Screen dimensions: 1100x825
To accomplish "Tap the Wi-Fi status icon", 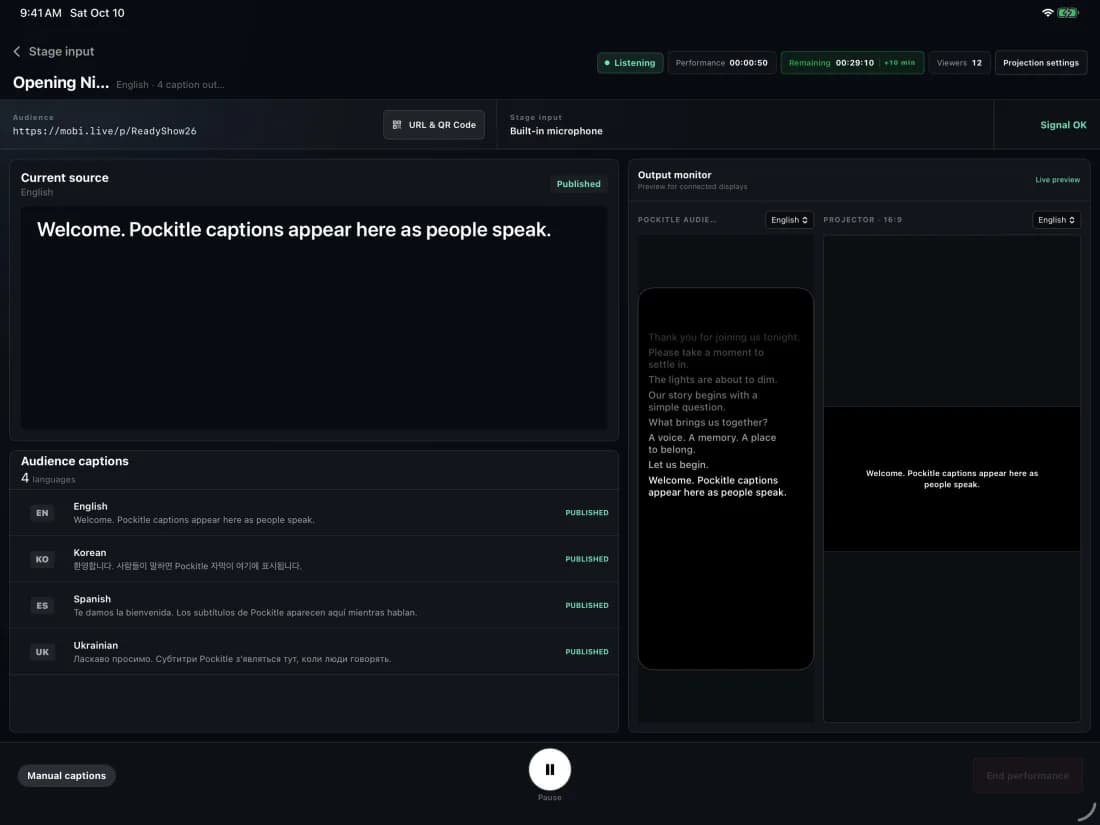I will pos(1047,13).
